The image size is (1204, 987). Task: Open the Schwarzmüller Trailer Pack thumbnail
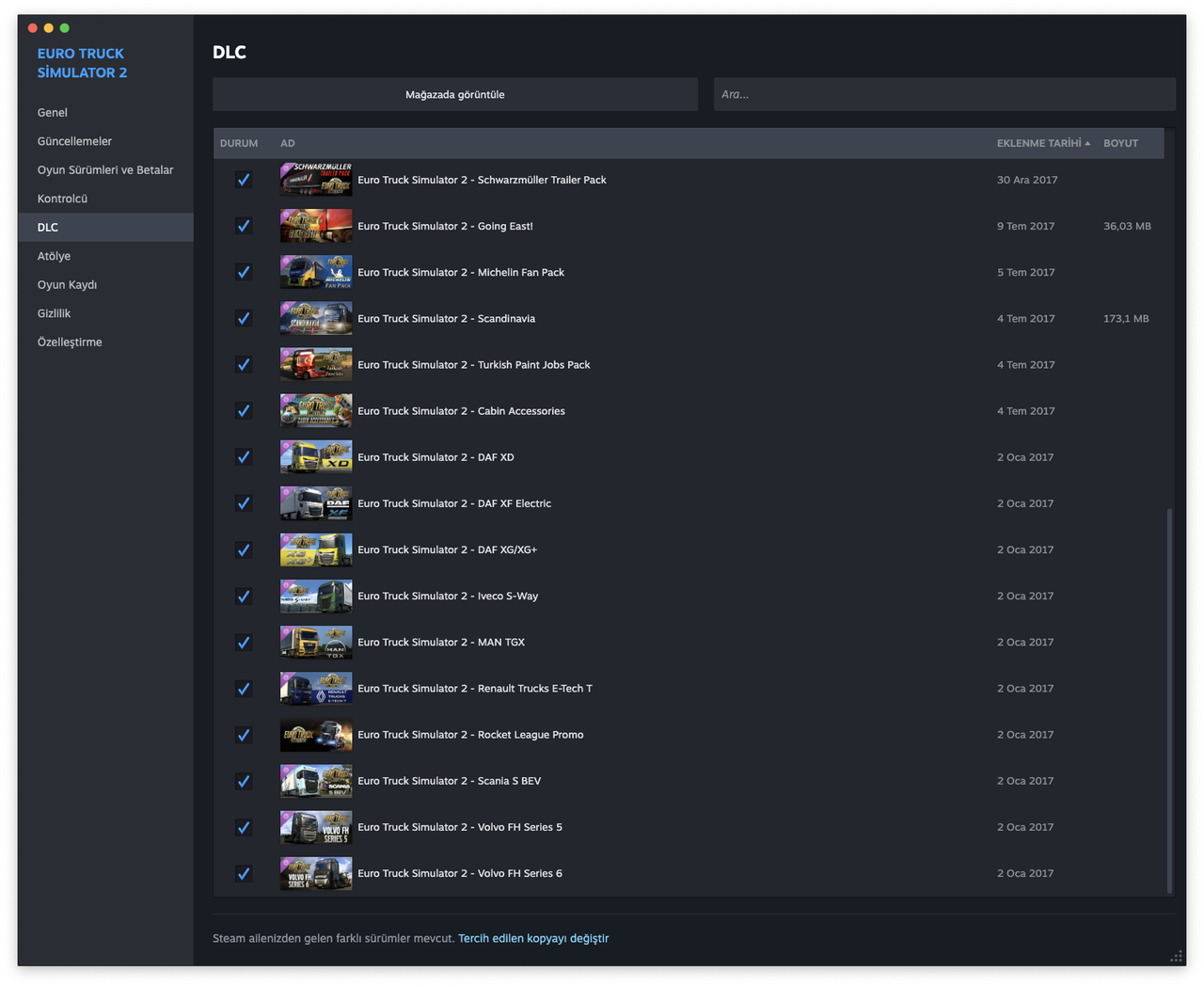[316, 180]
